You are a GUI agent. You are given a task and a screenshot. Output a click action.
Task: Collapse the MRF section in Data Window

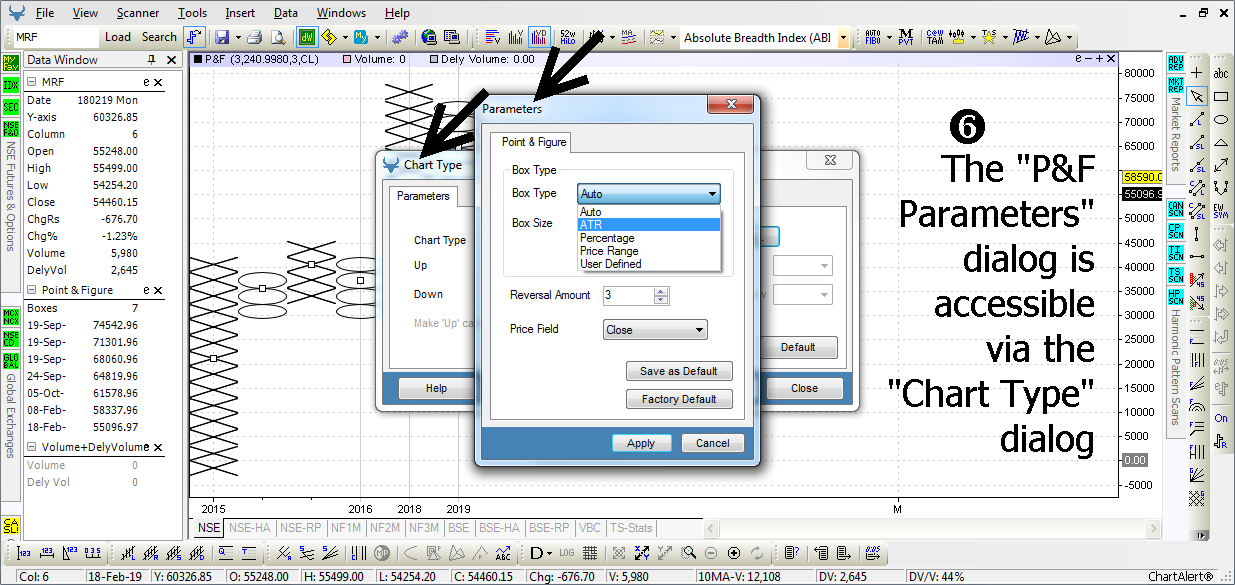(x=31, y=83)
